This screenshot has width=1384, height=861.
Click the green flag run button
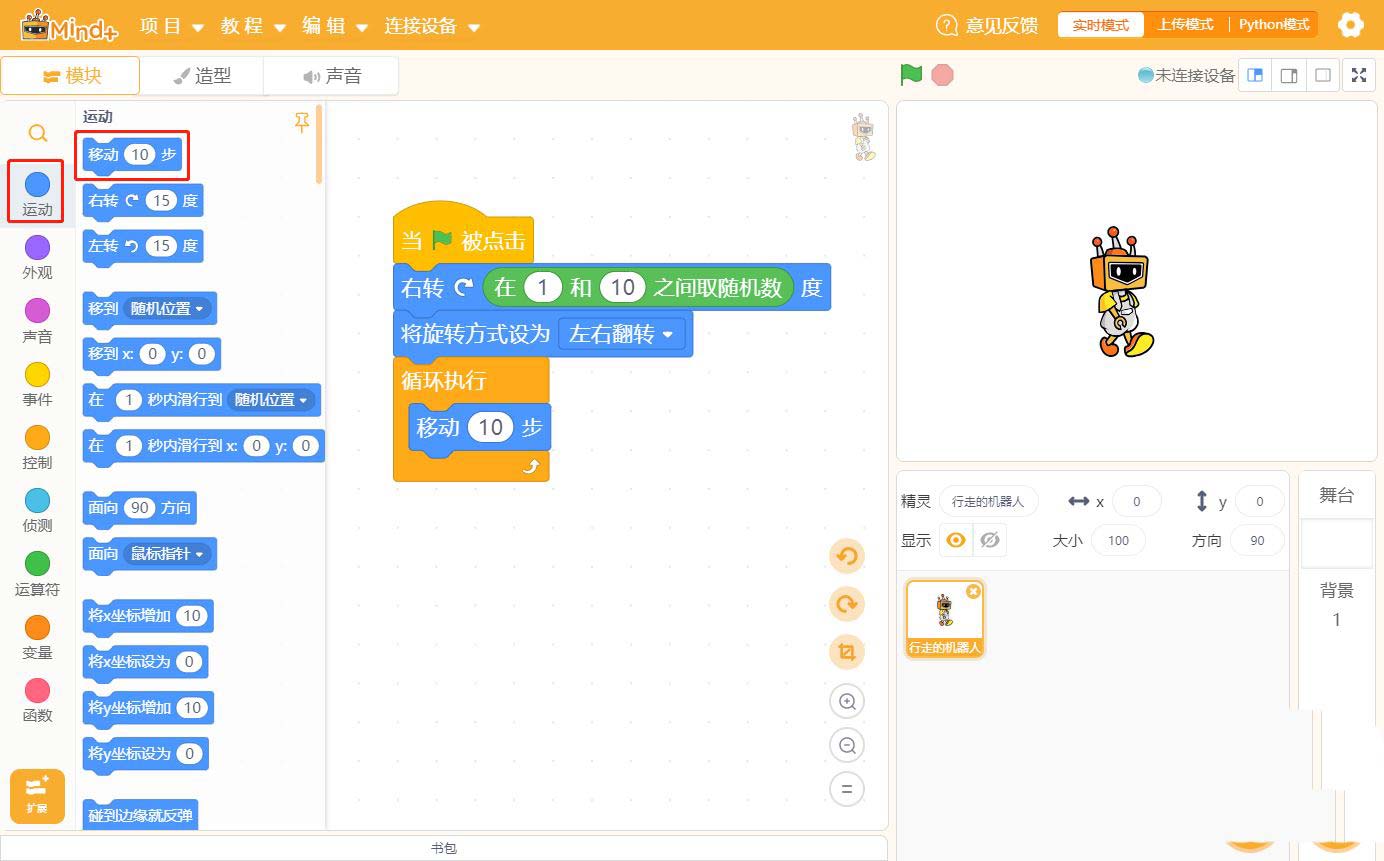tap(910, 75)
